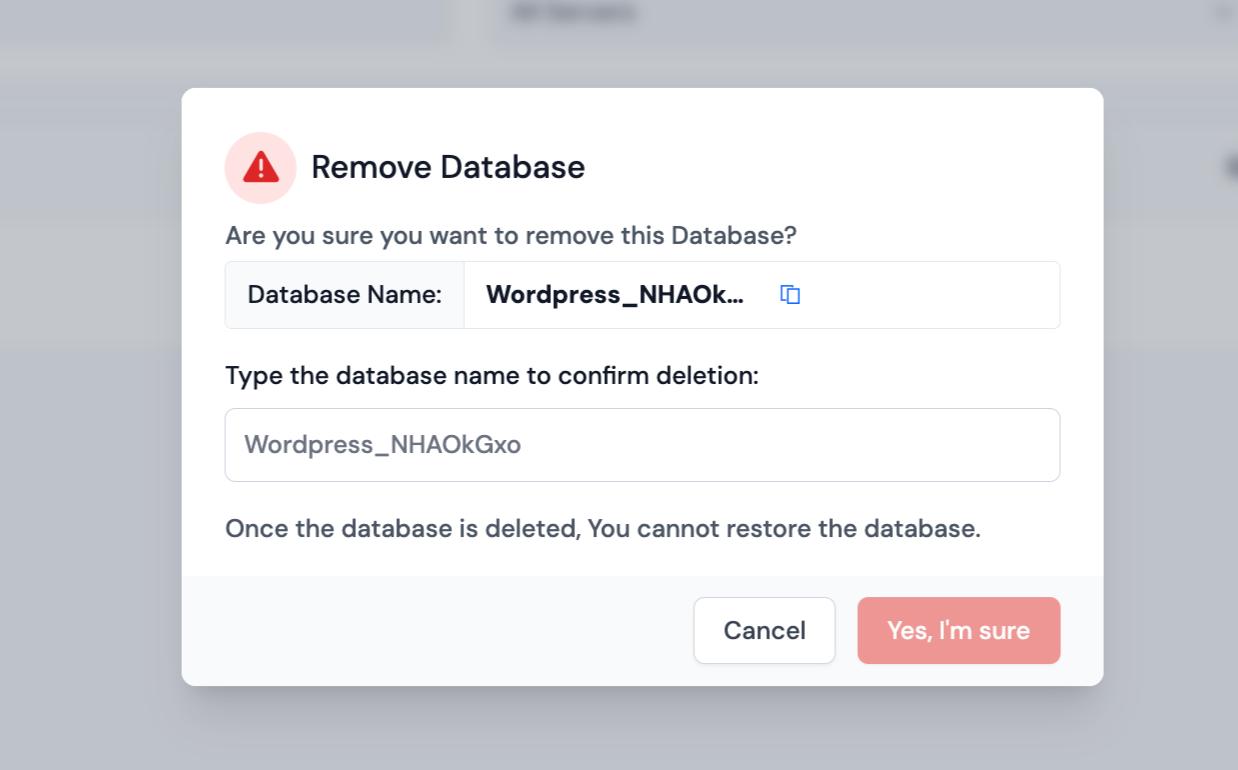Click the 'Database Name:' label cell

344,294
